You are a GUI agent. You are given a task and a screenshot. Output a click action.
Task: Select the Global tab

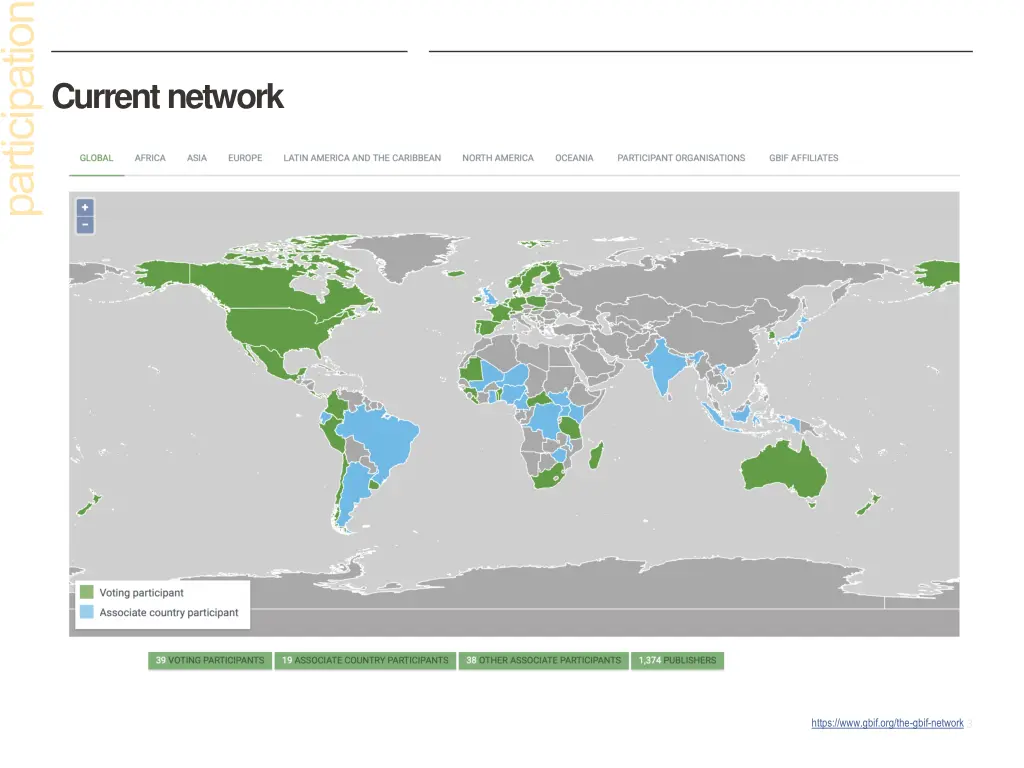[97, 158]
